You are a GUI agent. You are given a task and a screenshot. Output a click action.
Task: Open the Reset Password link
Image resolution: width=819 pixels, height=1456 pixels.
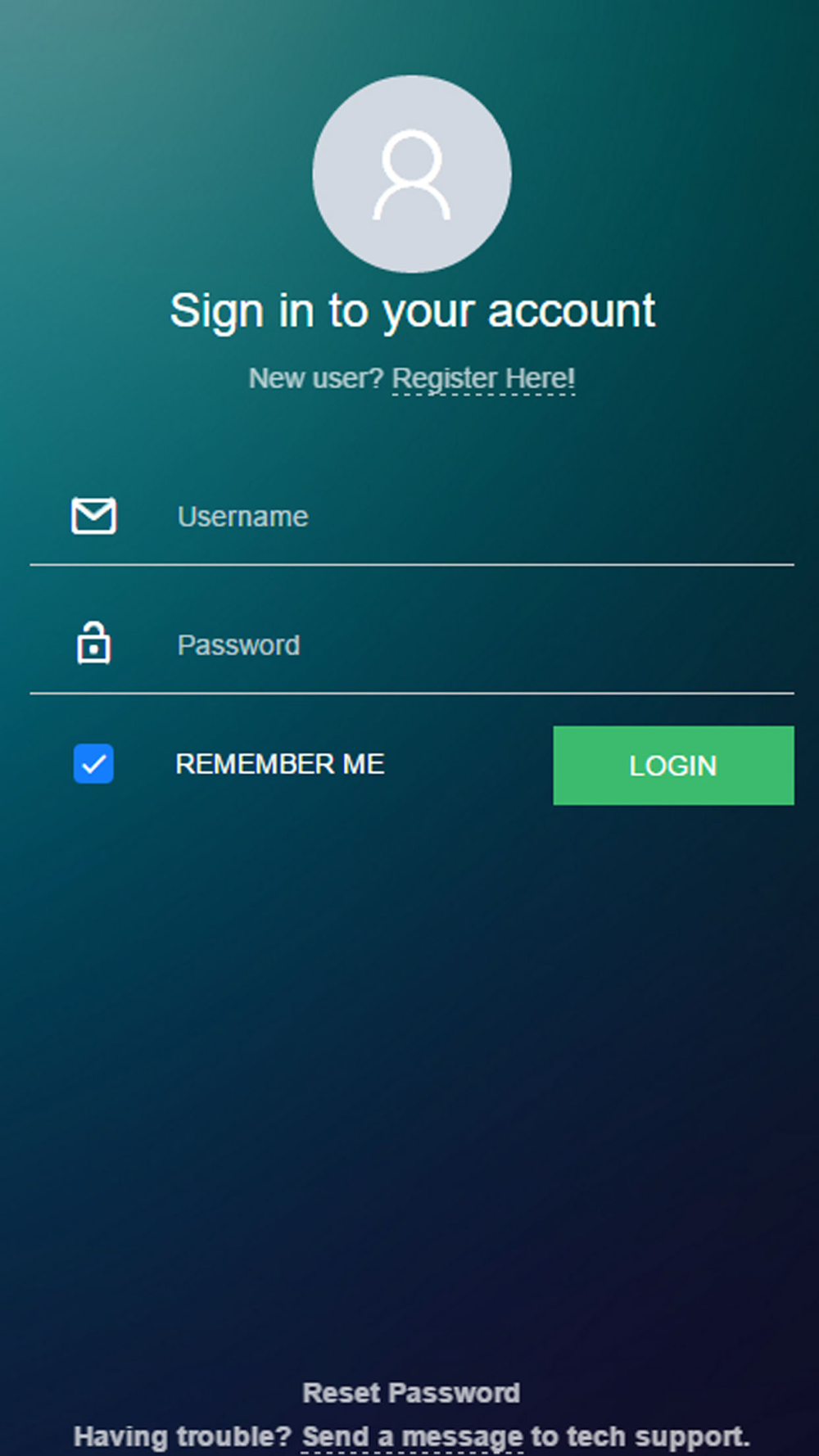point(411,1393)
